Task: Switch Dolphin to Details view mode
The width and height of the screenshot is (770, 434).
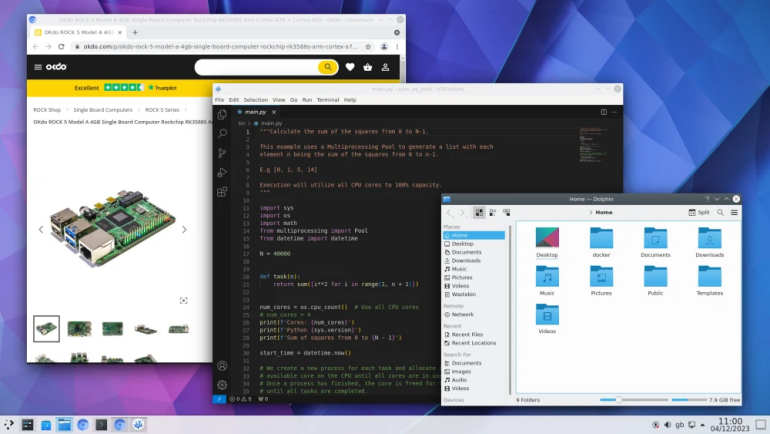Action: tap(505, 212)
